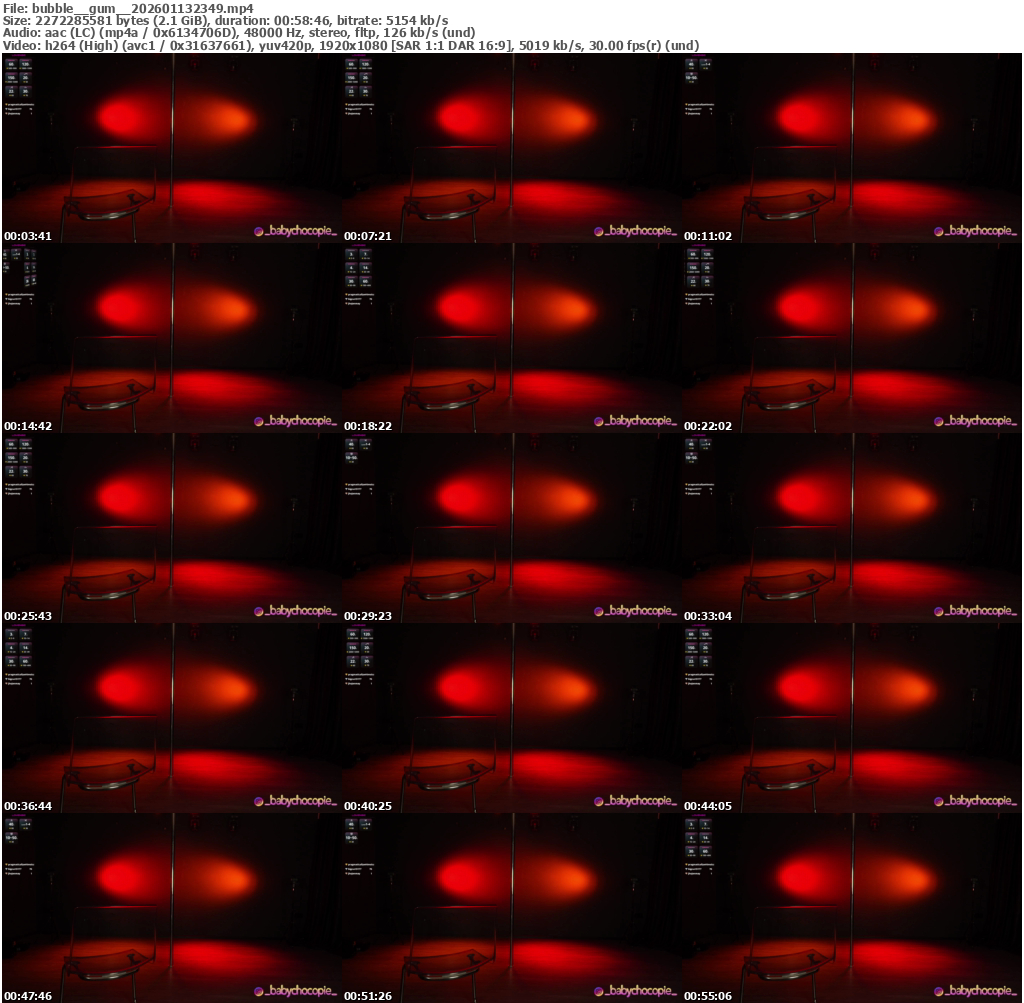Open the thumbnail at 00:29:23
Image resolution: width=1024 pixels, height=1003 pixels.
(511, 528)
